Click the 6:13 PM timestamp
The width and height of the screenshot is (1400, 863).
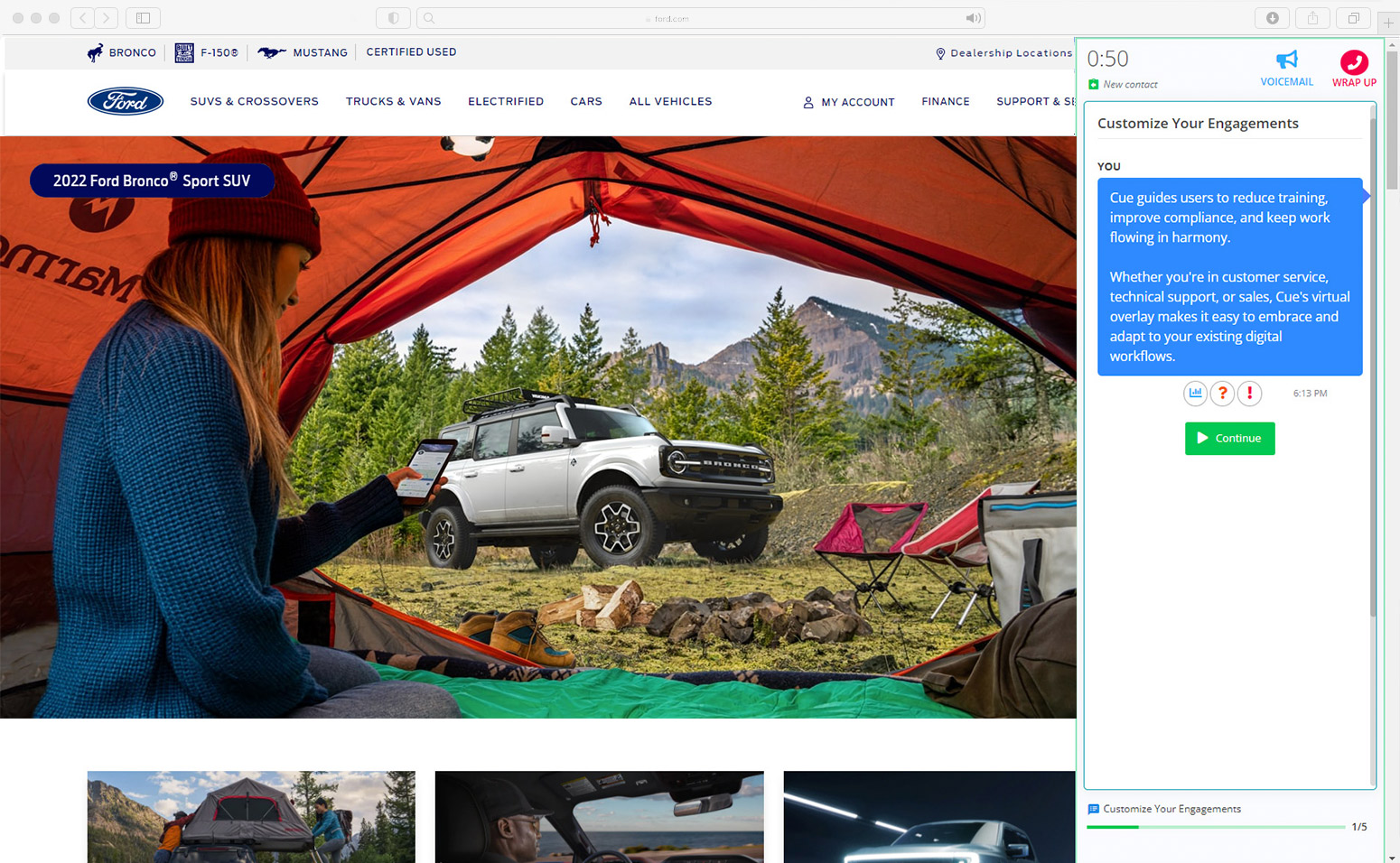pos(1310,394)
